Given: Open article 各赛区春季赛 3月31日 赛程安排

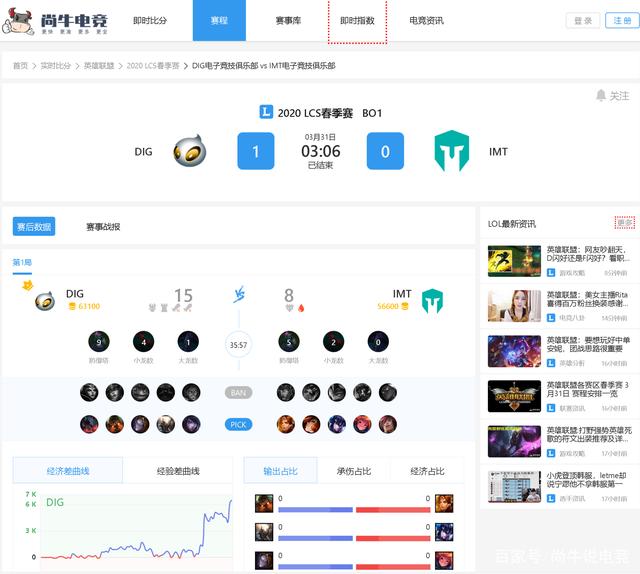Looking at the screenshot, I should pos(588,389).
